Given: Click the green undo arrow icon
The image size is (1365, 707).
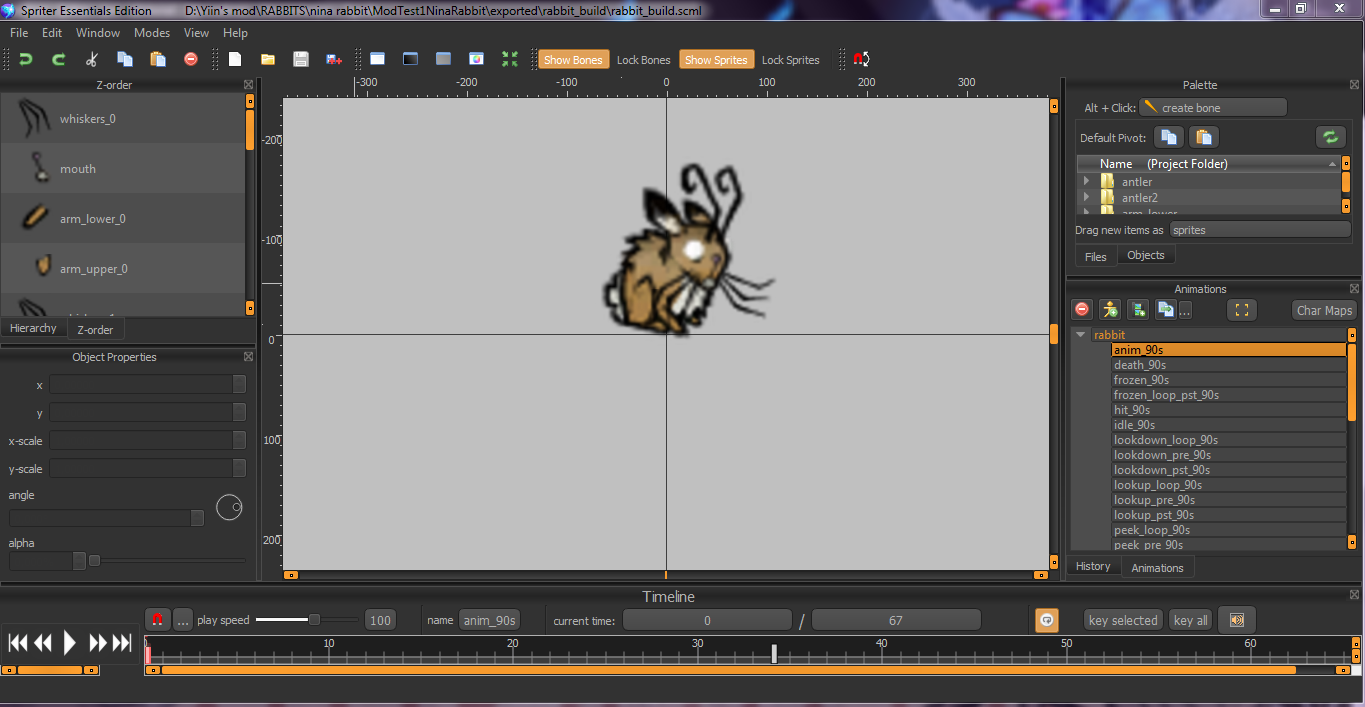Looking at the screenshot, I should pos(26,60).
